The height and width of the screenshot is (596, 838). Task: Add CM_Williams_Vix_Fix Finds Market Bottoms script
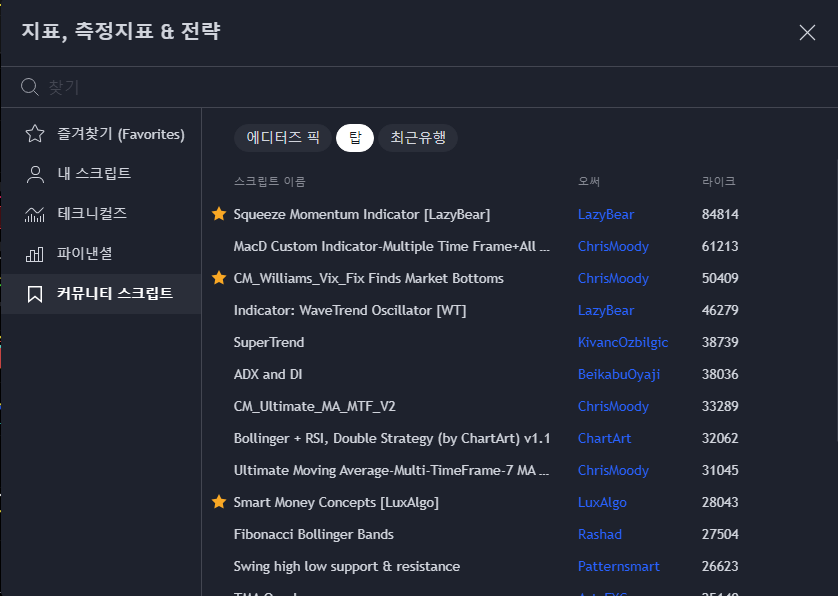tap(368, 278)
